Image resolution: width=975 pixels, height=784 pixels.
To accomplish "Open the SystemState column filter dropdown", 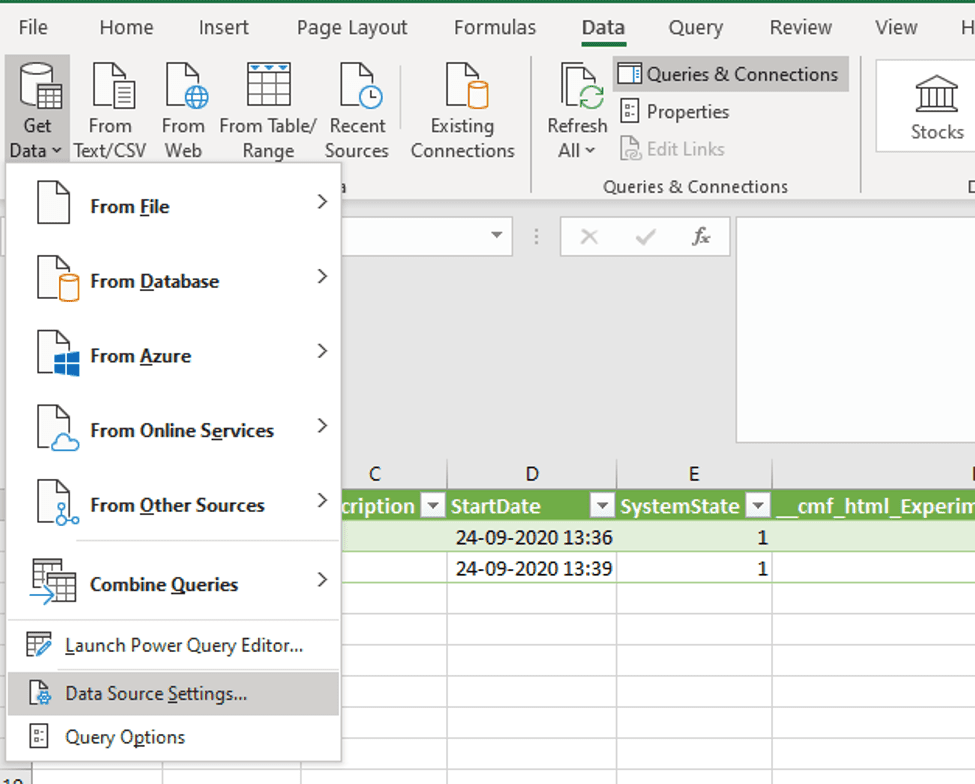I will point(757,506).
